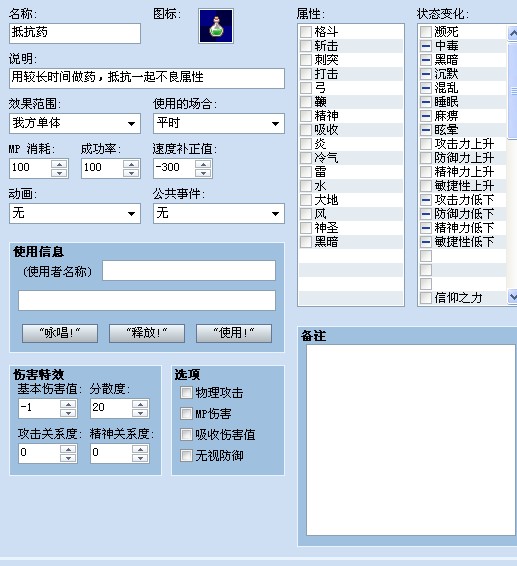Image resolution: width=517 pixels, height=566 pixels.
Task: Check the 大地 earth attribute box
Action: pos(306,200)
